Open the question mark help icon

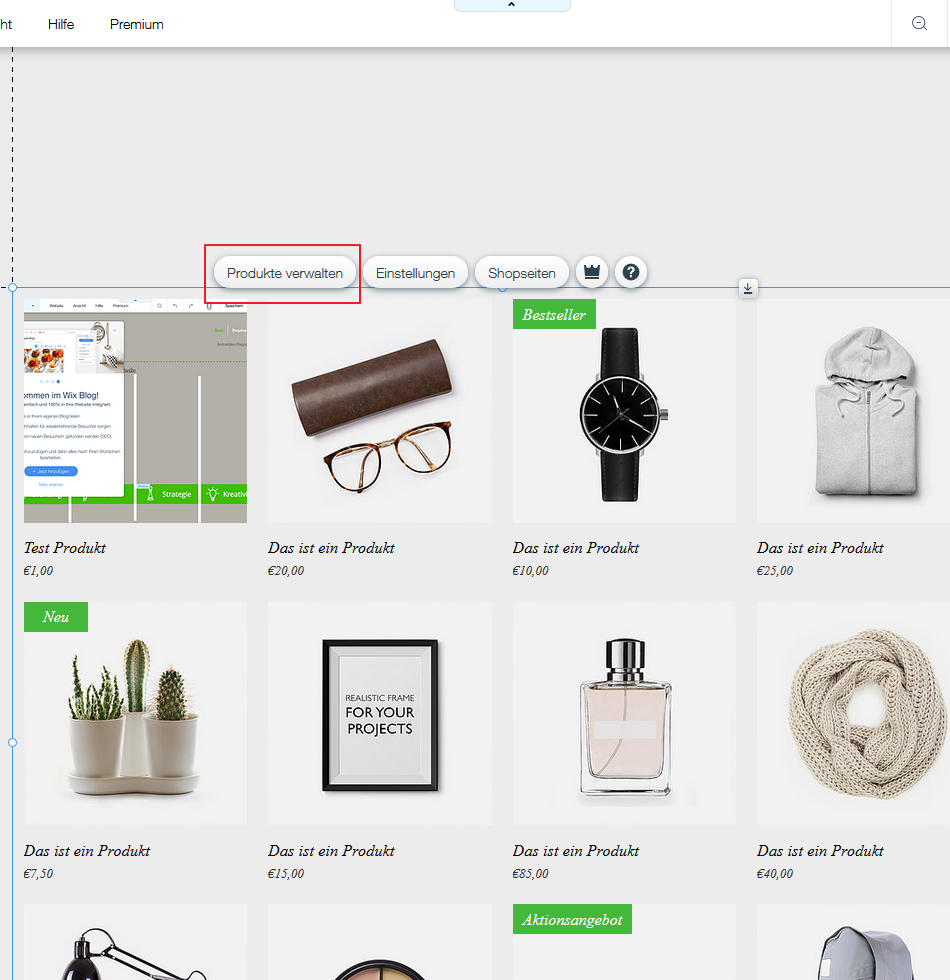point(631,272)
